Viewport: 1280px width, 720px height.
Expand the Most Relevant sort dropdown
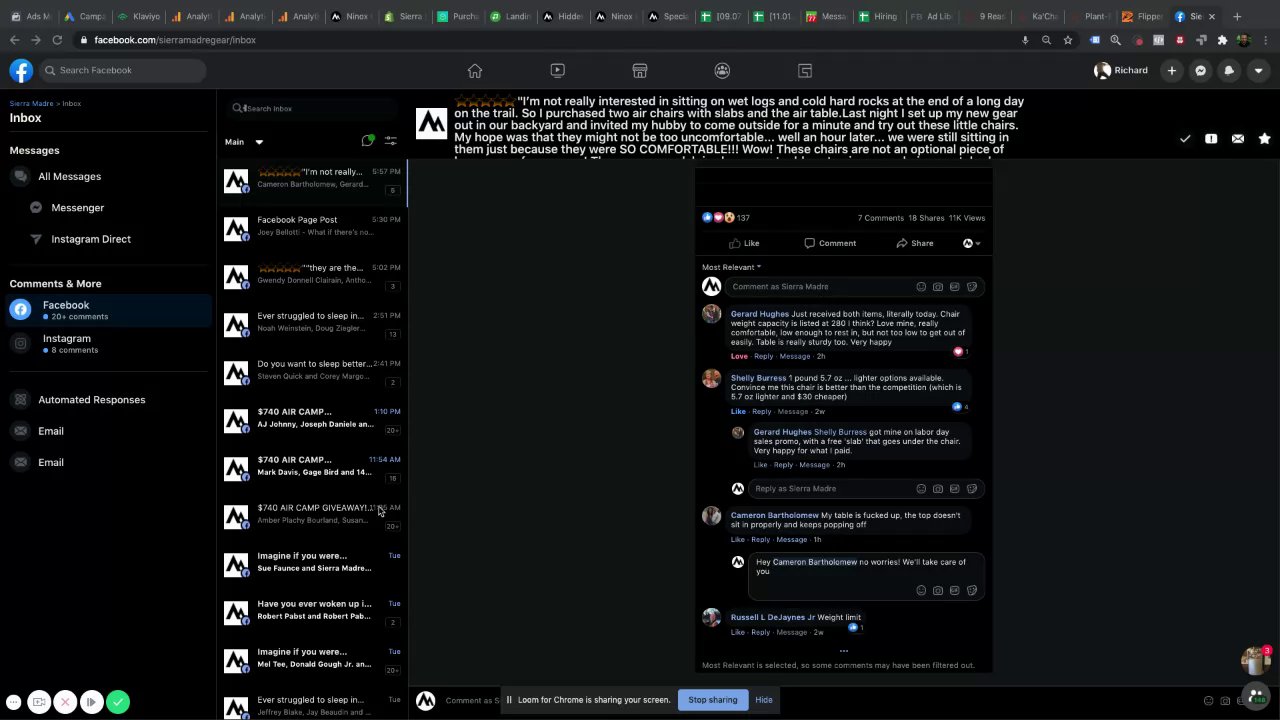pos(731,267)
